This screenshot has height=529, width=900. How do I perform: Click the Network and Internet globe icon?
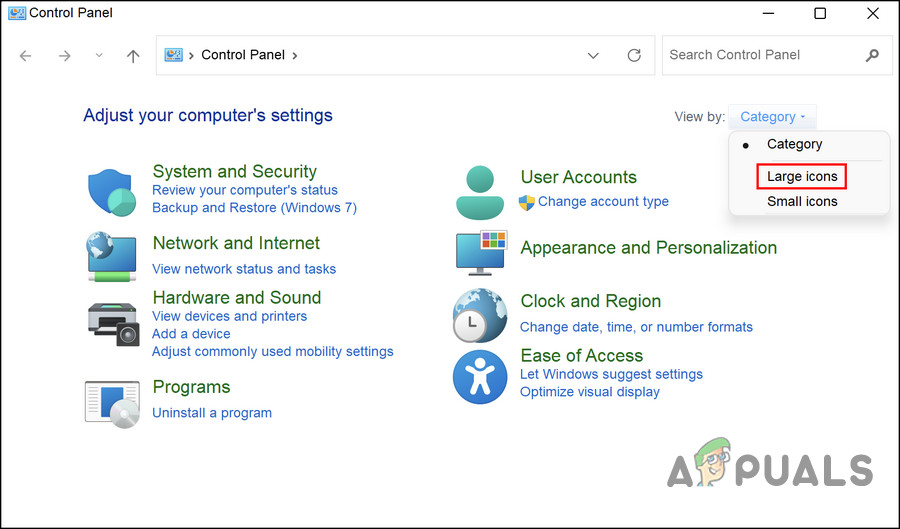(x=112, y=256)
